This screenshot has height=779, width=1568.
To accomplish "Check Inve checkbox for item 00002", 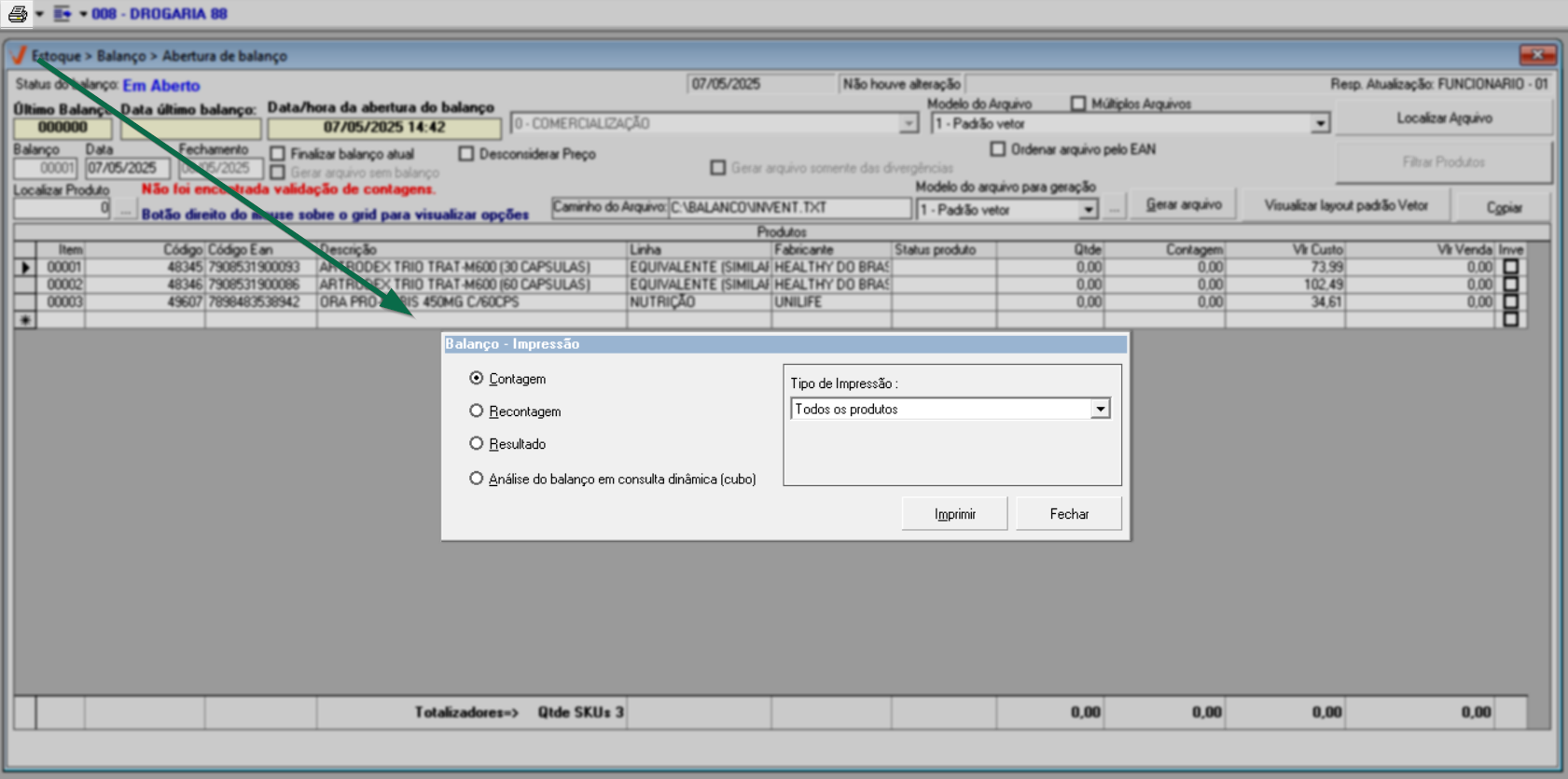I will click(1511, 285).
